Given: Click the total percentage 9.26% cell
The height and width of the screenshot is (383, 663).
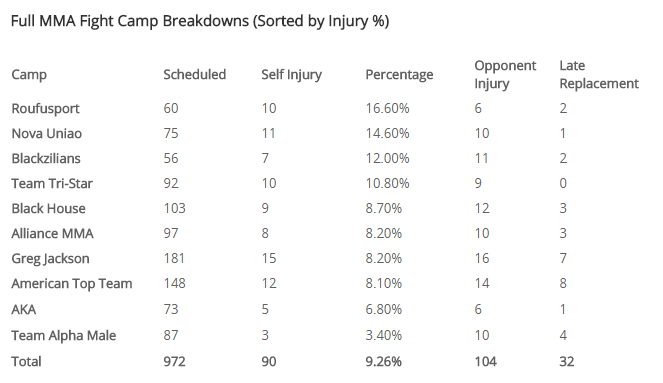Looking at the screenshot, I should point(384,362).
